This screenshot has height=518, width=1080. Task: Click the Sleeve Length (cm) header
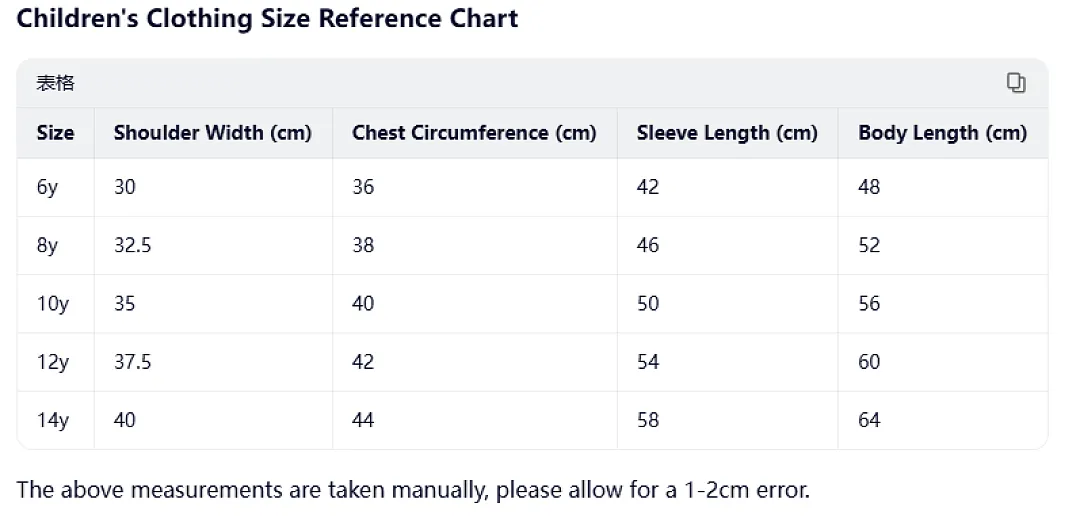click(x=727, y=132)
